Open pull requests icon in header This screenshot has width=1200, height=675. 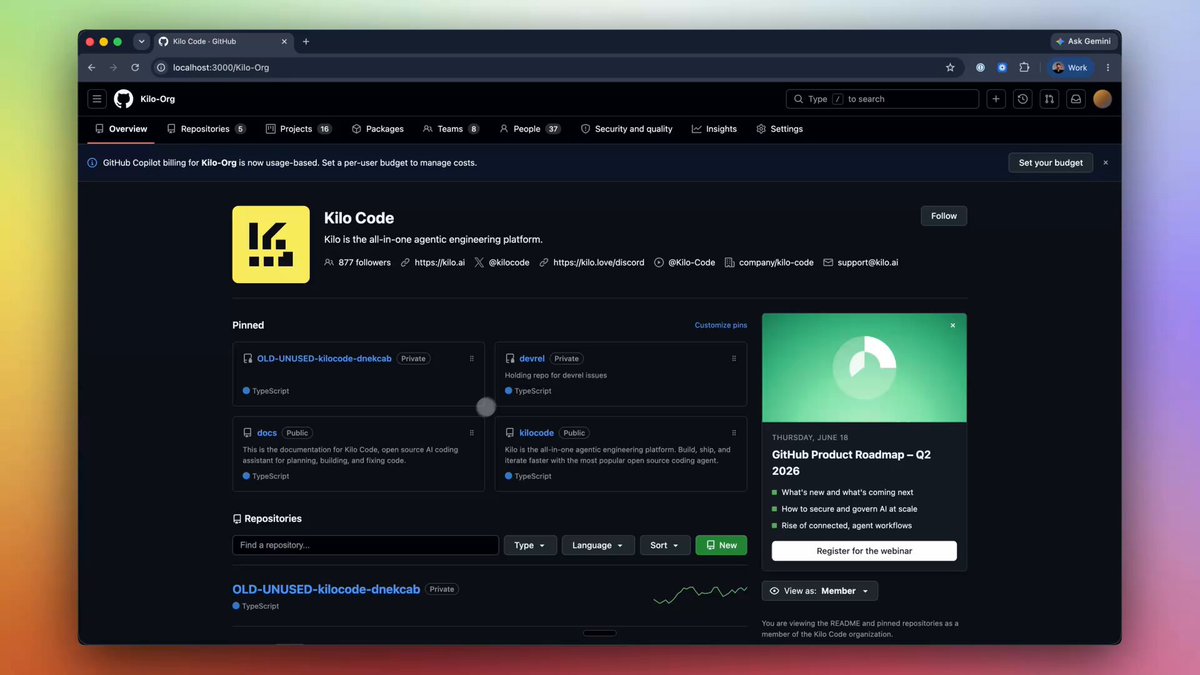coord(1049,99)
